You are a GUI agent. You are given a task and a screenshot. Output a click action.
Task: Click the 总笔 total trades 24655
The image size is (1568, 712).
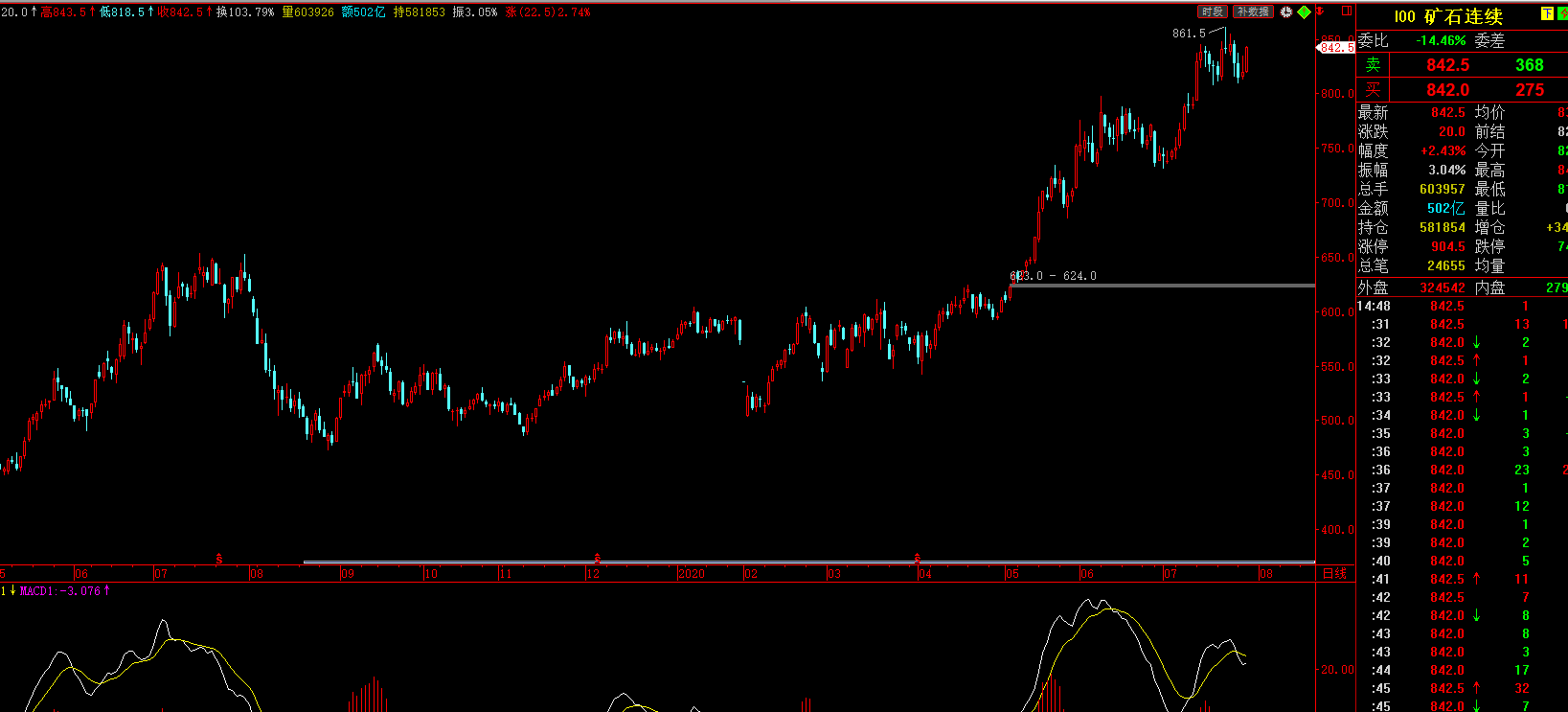[x=1446, y=266]
